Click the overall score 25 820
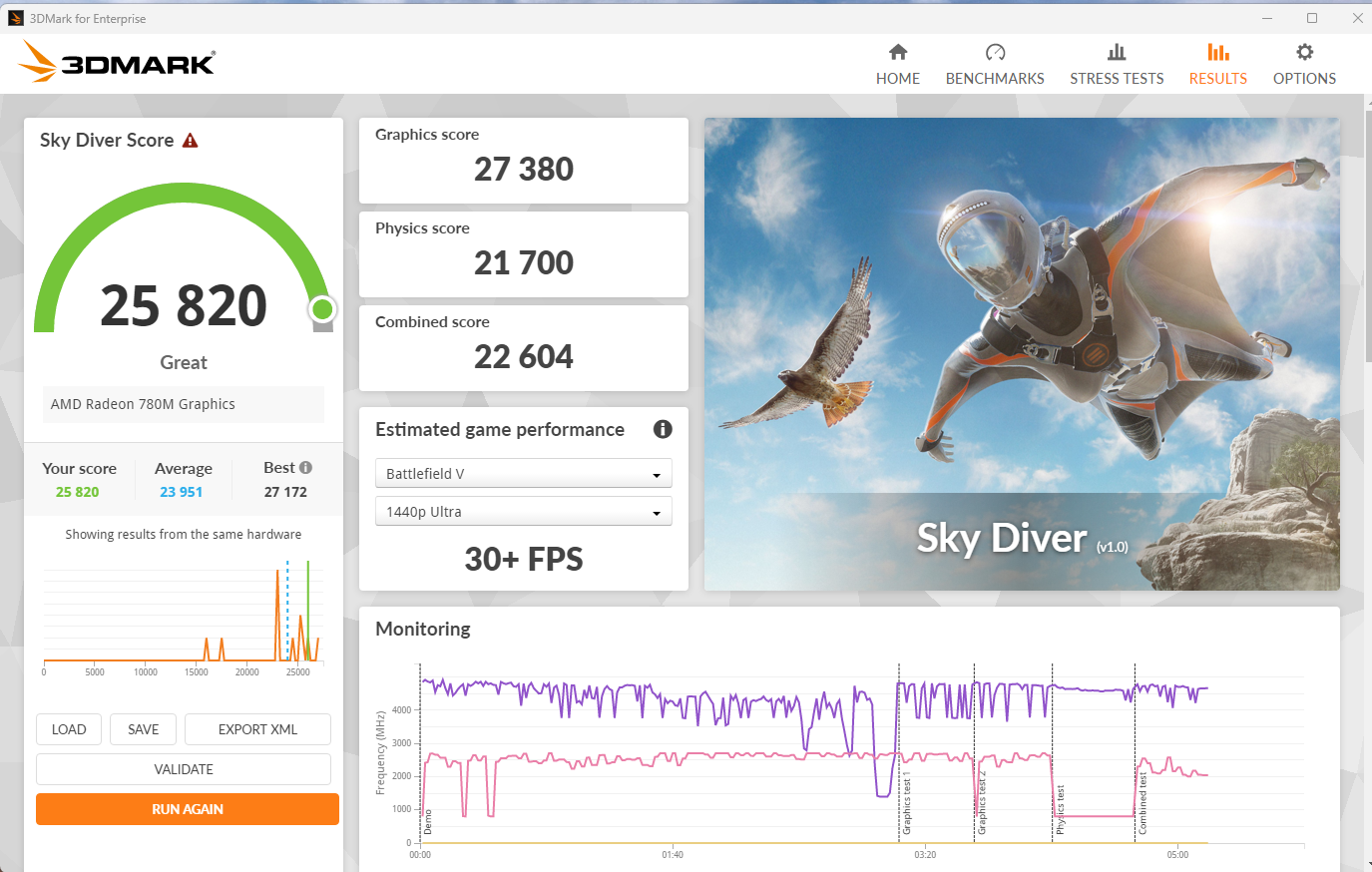1372x872 pixels. pyautogui.click(x=184, y=305)
